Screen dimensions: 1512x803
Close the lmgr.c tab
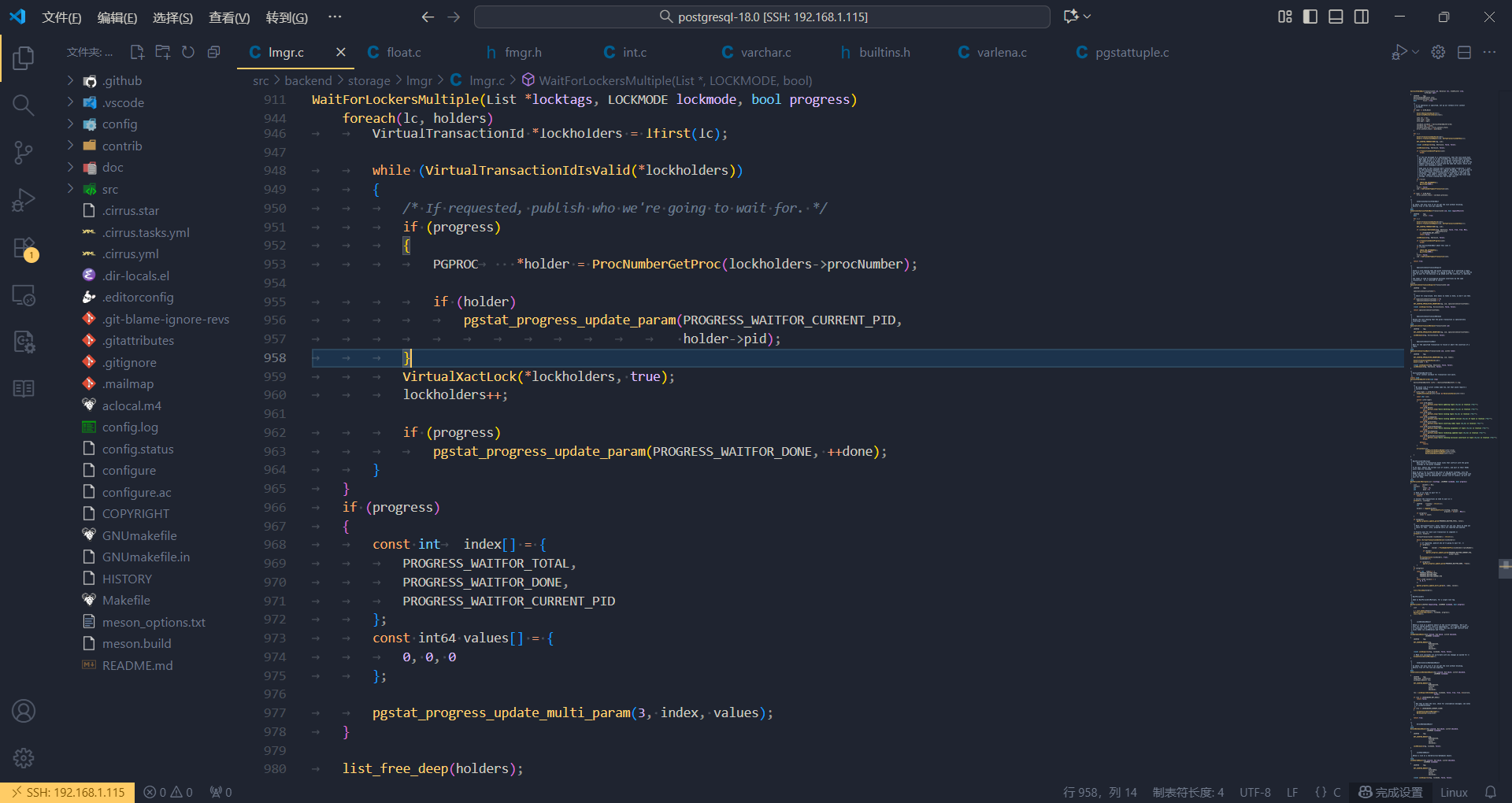(340, 52)
